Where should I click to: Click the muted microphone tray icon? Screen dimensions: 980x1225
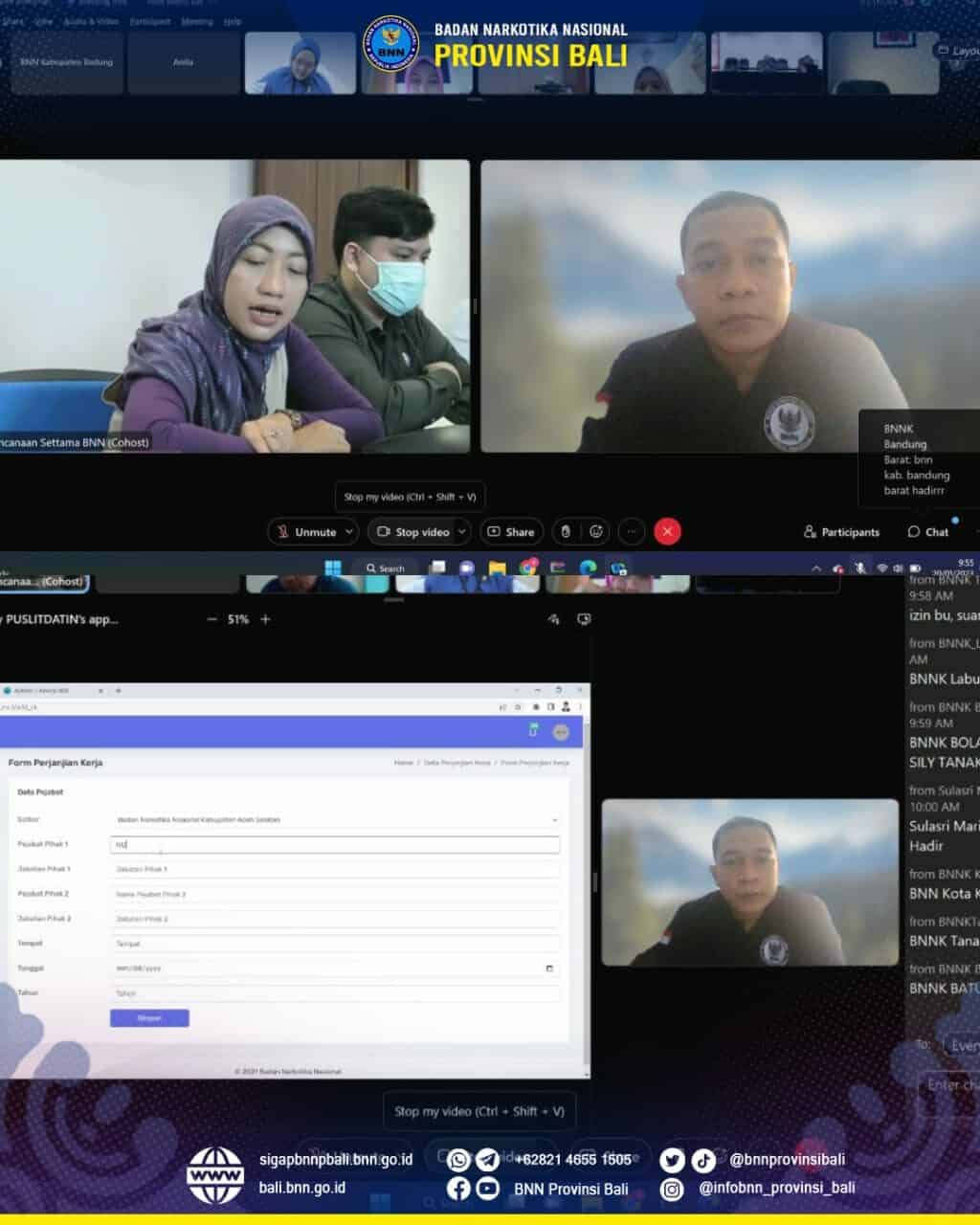(860, 568)
